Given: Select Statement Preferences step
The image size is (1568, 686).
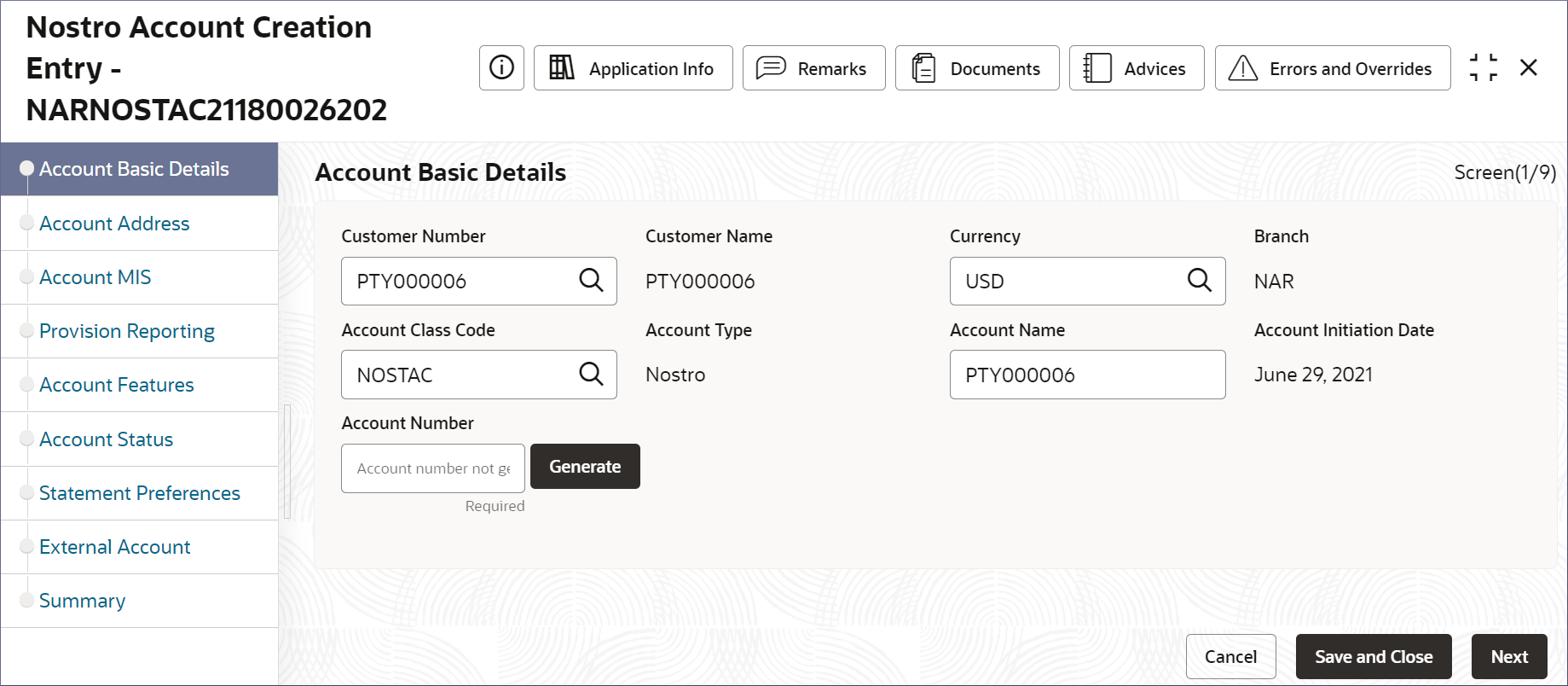Looking at the screenshot, I should pyautogui.click(x=140, y=493).
